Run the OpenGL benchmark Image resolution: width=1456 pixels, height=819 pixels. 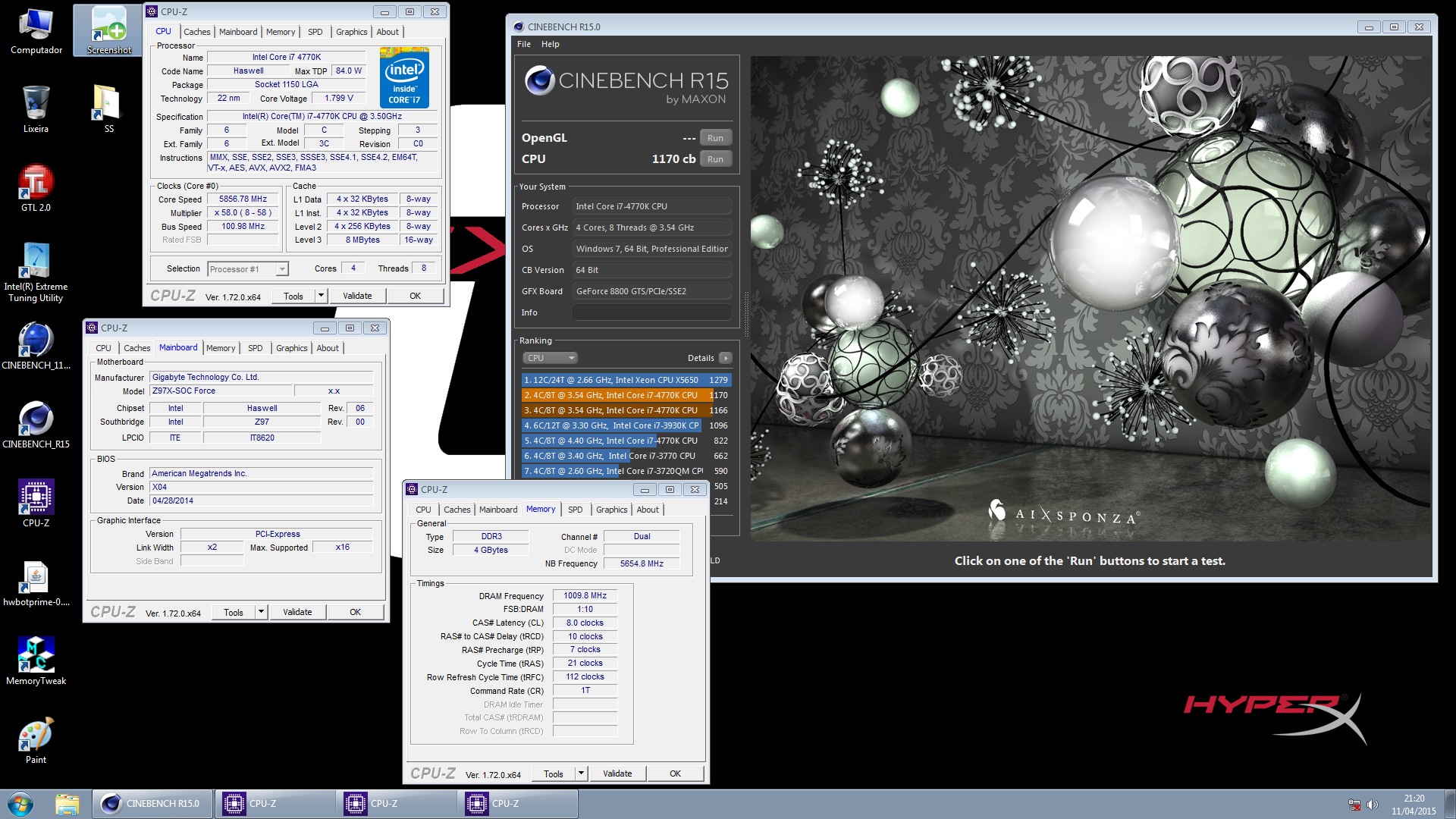715,138
